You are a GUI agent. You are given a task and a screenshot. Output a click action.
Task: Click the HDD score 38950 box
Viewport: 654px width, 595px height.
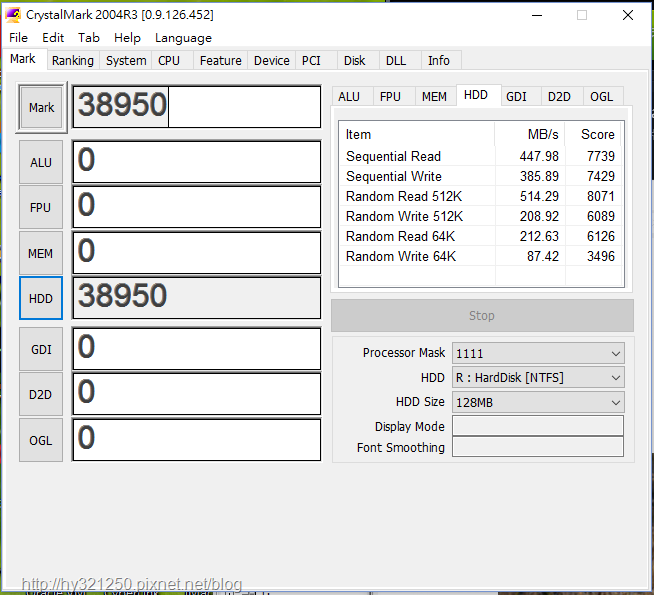tap(197, 298)
